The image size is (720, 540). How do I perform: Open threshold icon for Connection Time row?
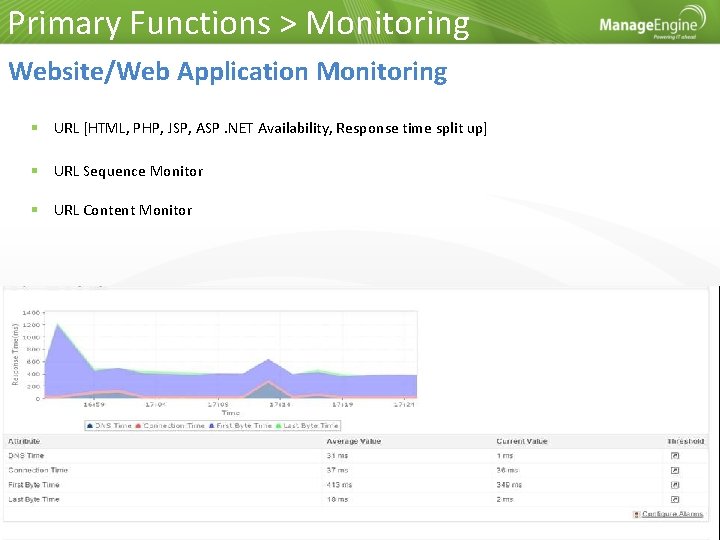[x=675, y=470]
